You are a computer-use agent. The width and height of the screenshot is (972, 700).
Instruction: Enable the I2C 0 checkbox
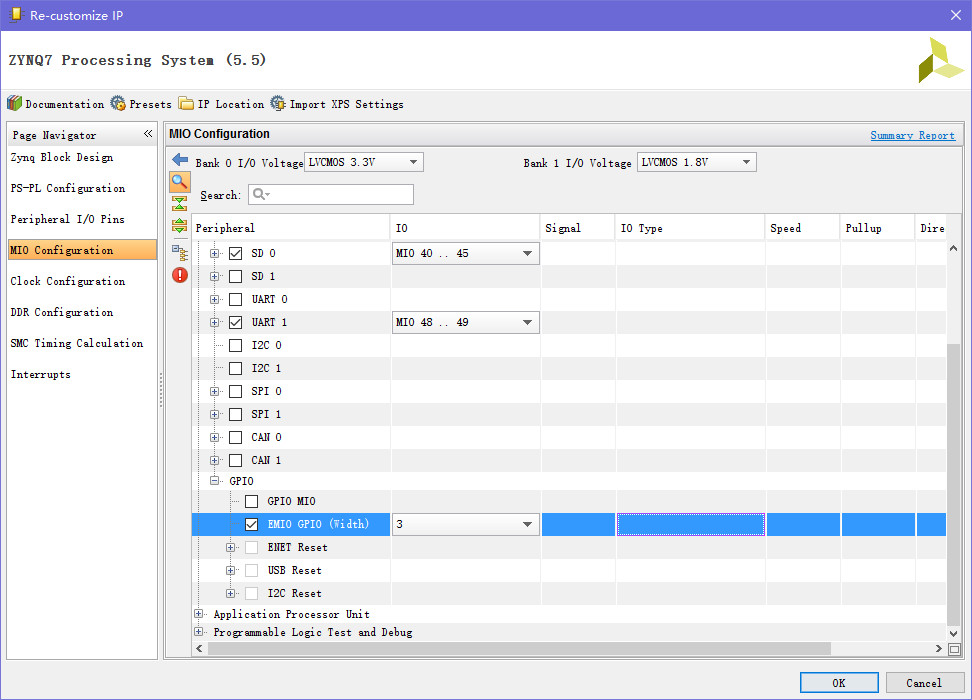[236, 345]
